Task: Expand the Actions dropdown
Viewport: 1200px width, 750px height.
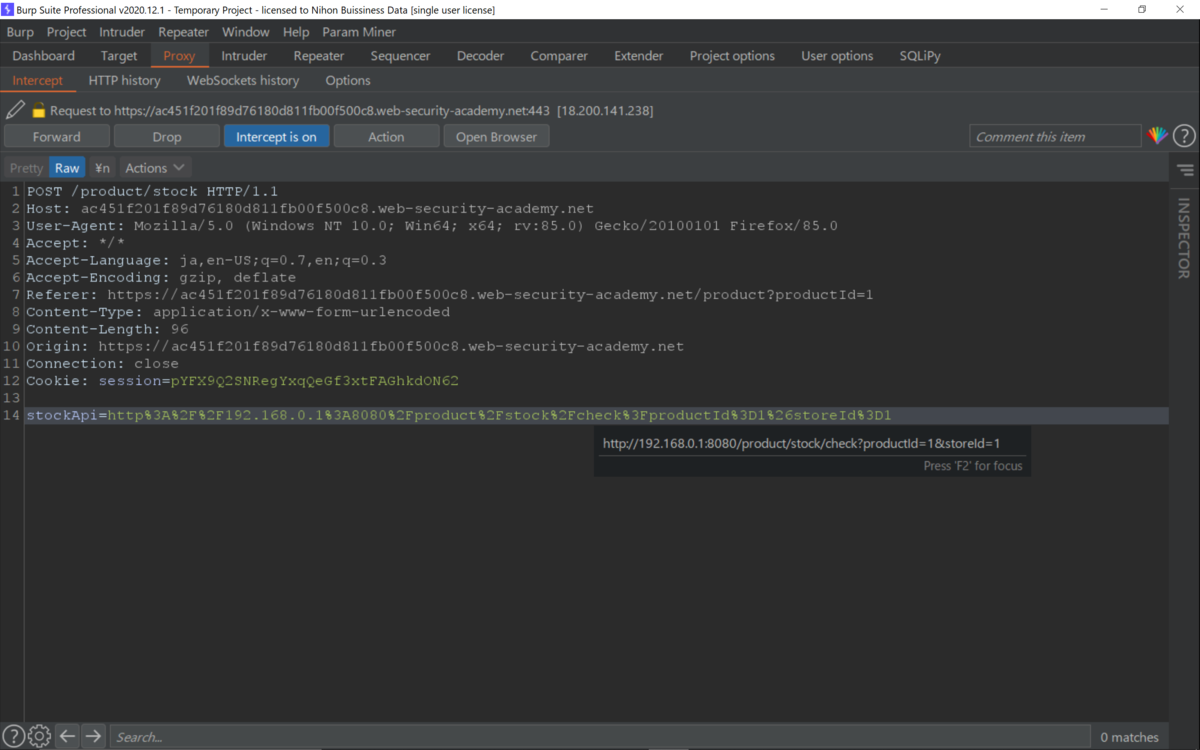Action: 155,168
